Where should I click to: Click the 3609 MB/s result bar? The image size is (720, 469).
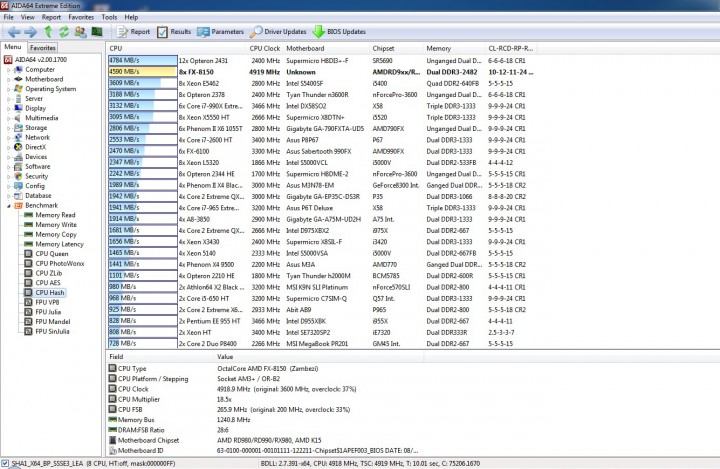click(143, 83)
